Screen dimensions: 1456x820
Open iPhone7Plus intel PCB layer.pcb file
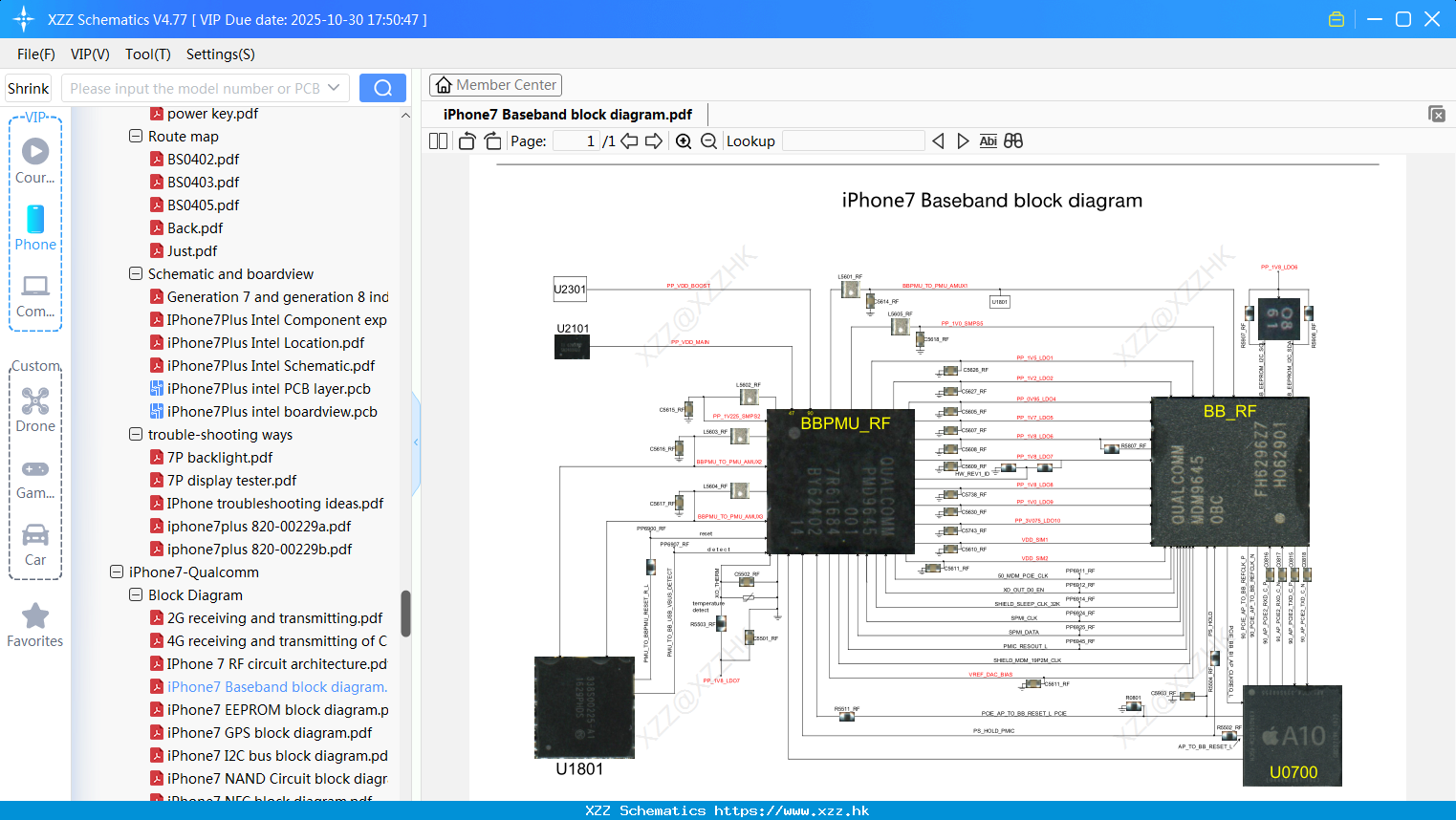point(269,389)
